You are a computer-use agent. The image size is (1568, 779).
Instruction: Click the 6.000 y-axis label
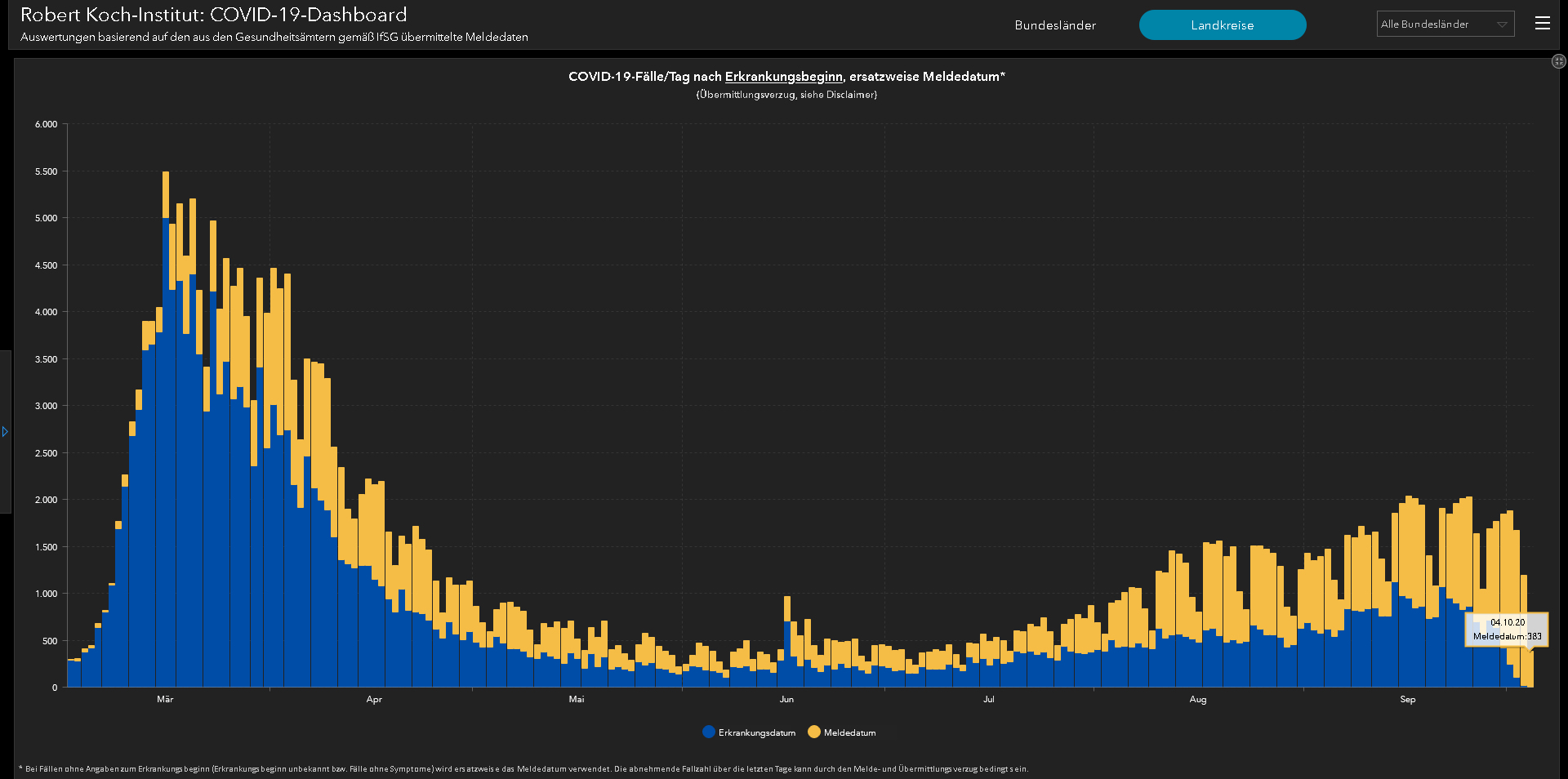pos(46,125)
